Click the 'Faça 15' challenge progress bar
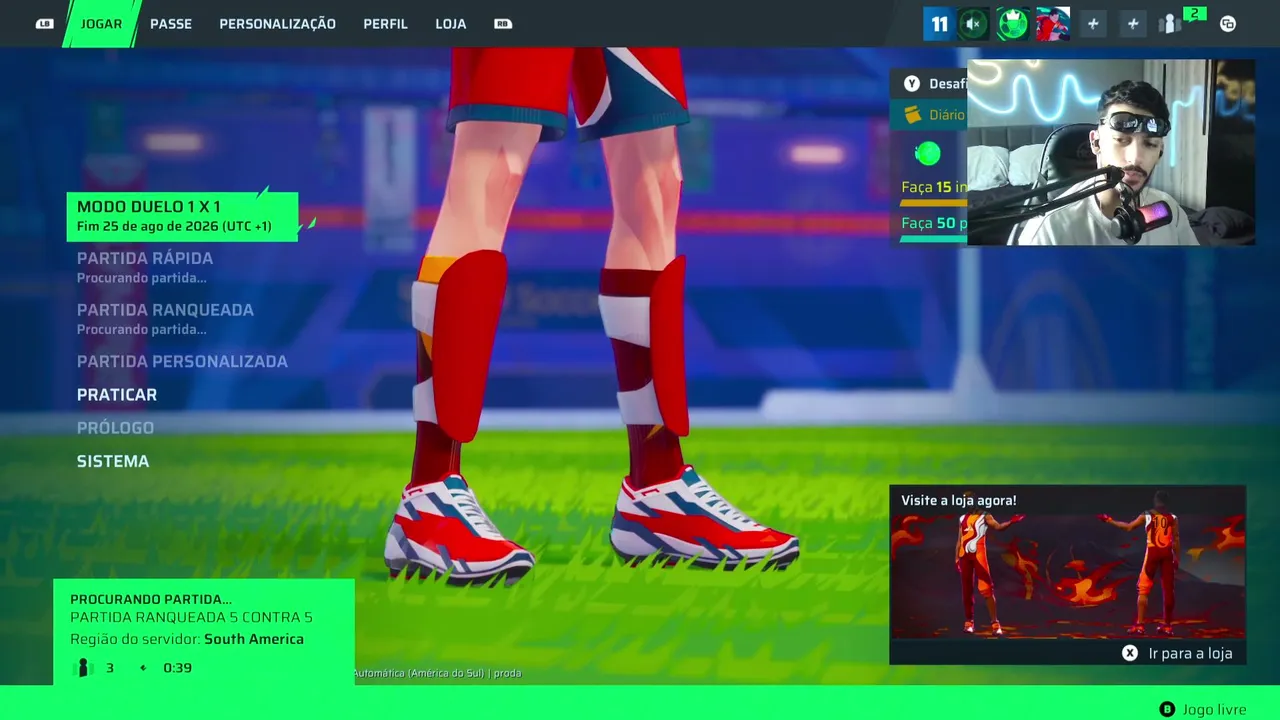 pyautogui.click(x=934, y=203)
